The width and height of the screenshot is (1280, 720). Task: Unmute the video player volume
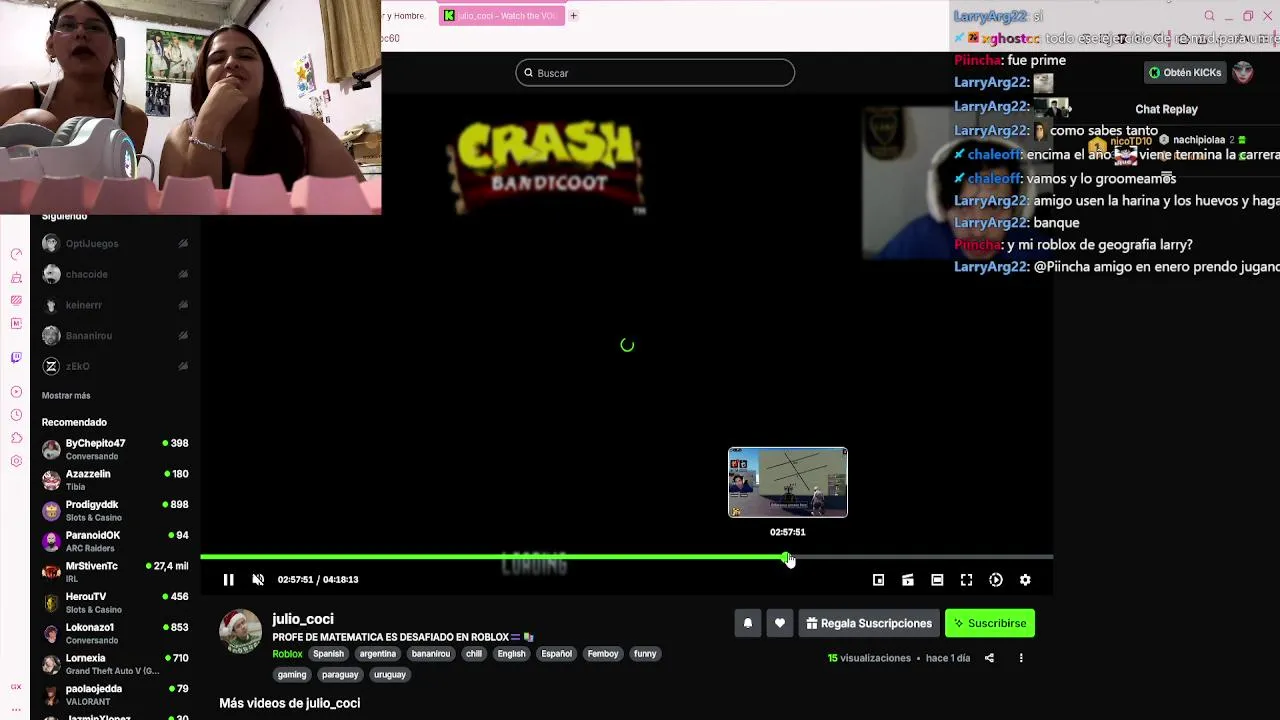coord(258,580)
